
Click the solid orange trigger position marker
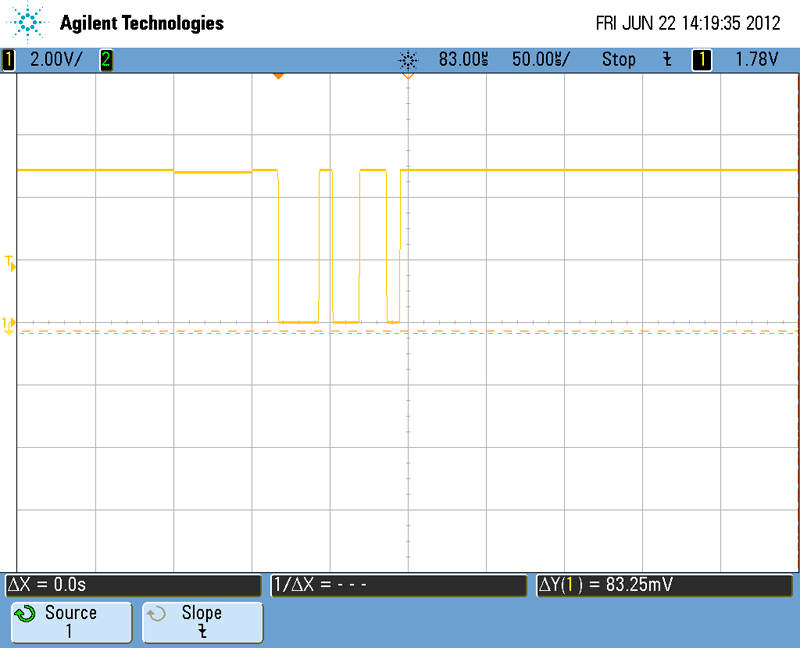point(278,77)
